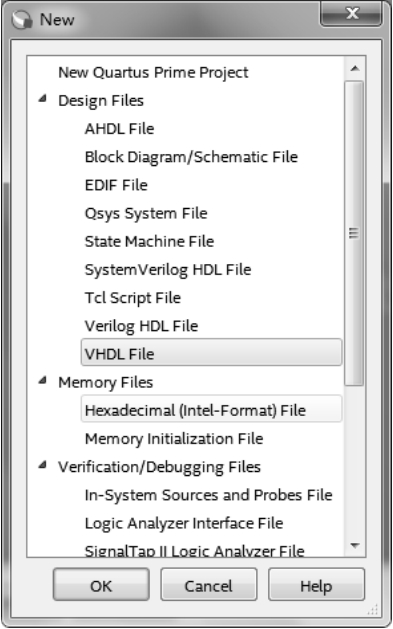Click the scrollbar down arrow
Viewport: 393px width, 629px height.
355,545
